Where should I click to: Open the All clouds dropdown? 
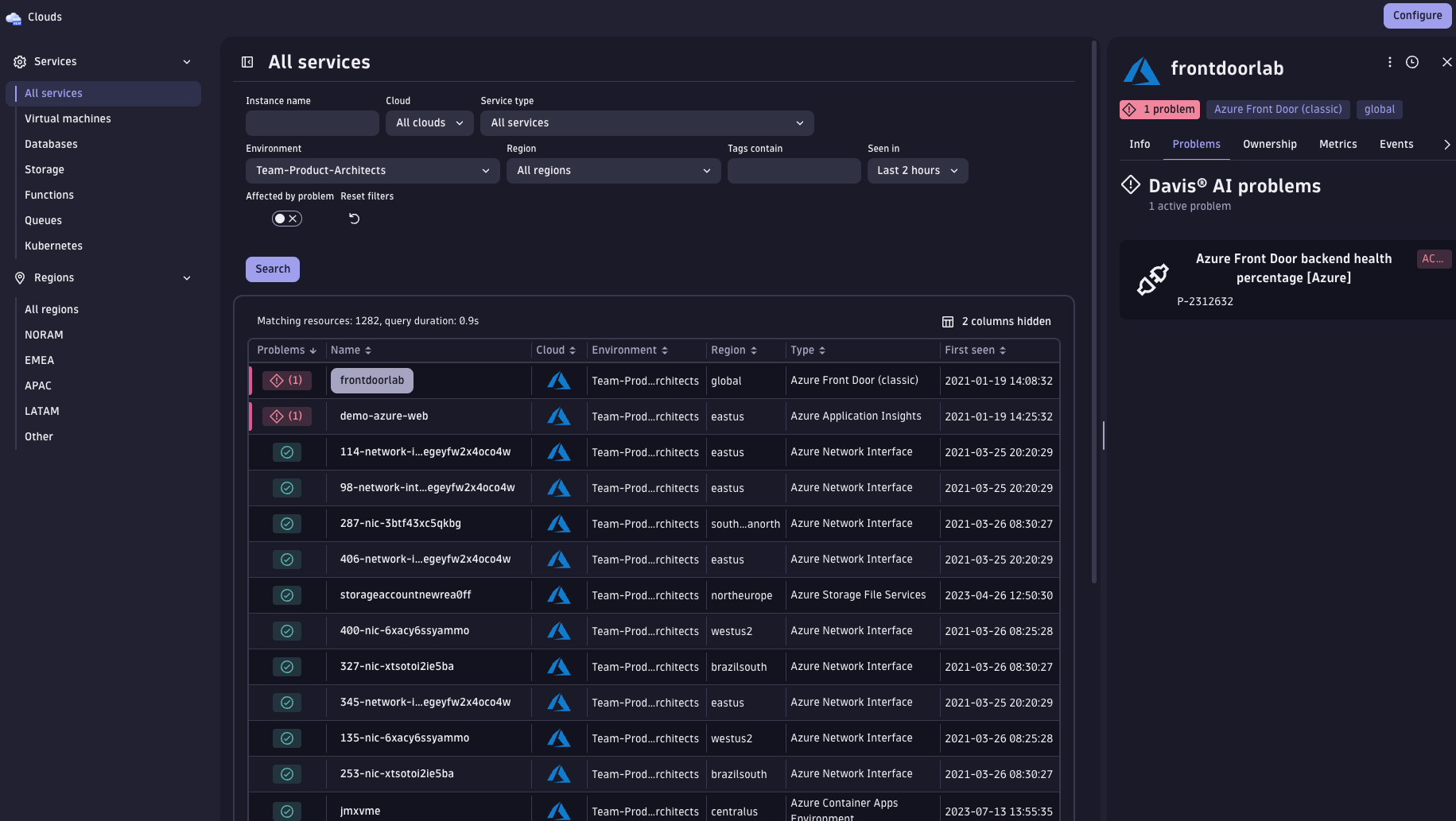429,123
